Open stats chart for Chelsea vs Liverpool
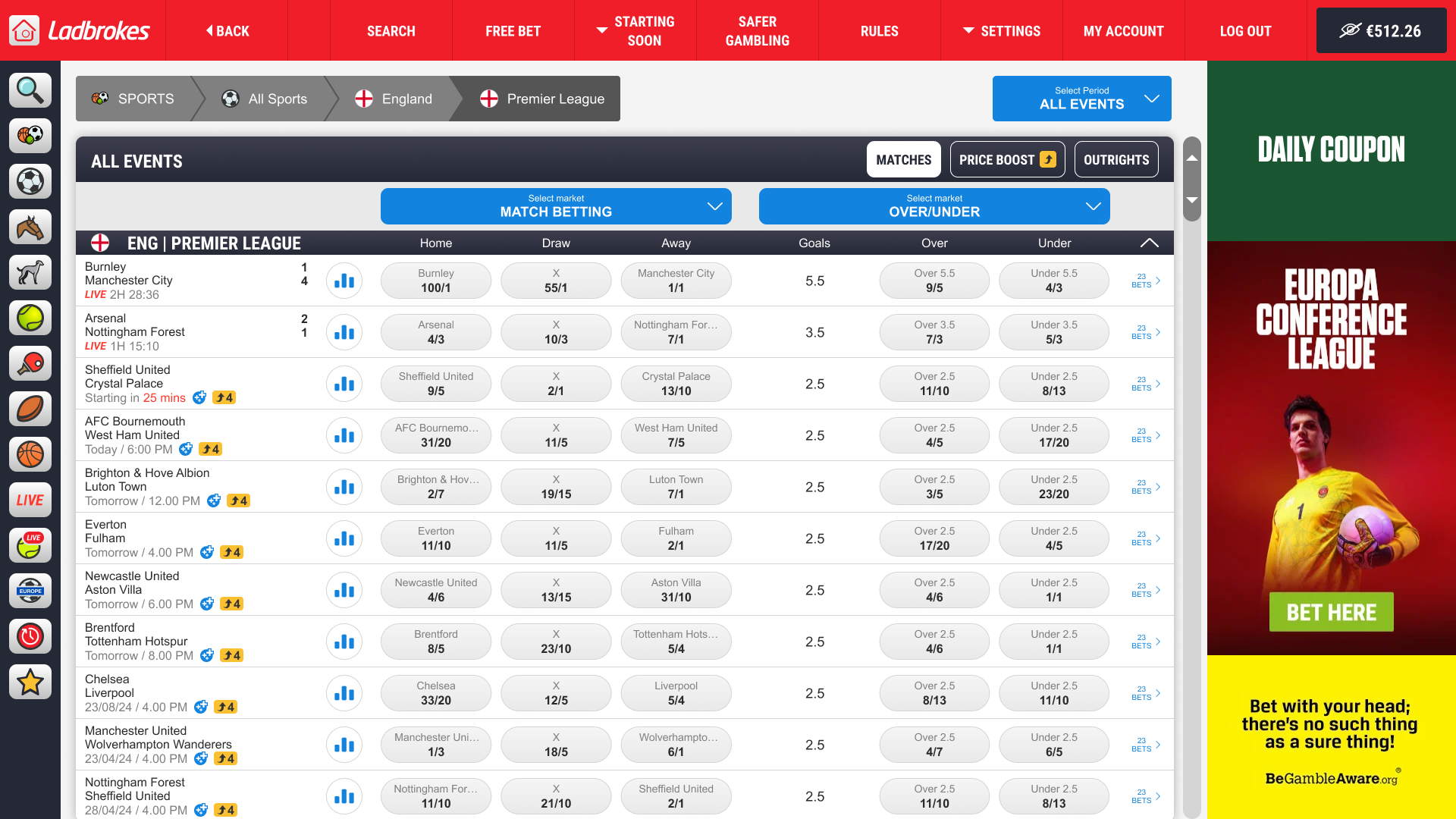 point(344,693)
